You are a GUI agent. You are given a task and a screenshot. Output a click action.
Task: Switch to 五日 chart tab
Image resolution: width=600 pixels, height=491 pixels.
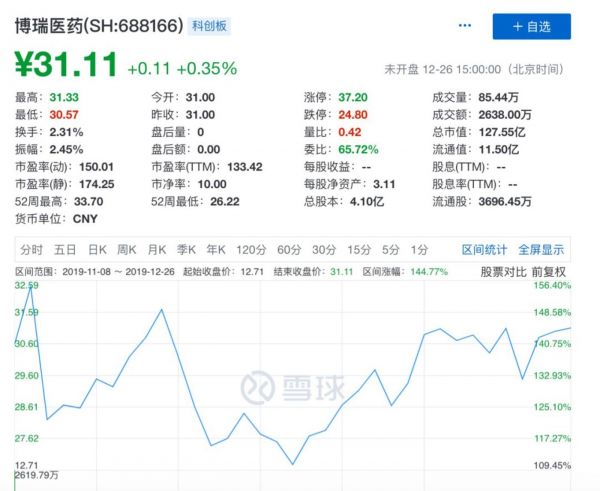coord(65,249)
